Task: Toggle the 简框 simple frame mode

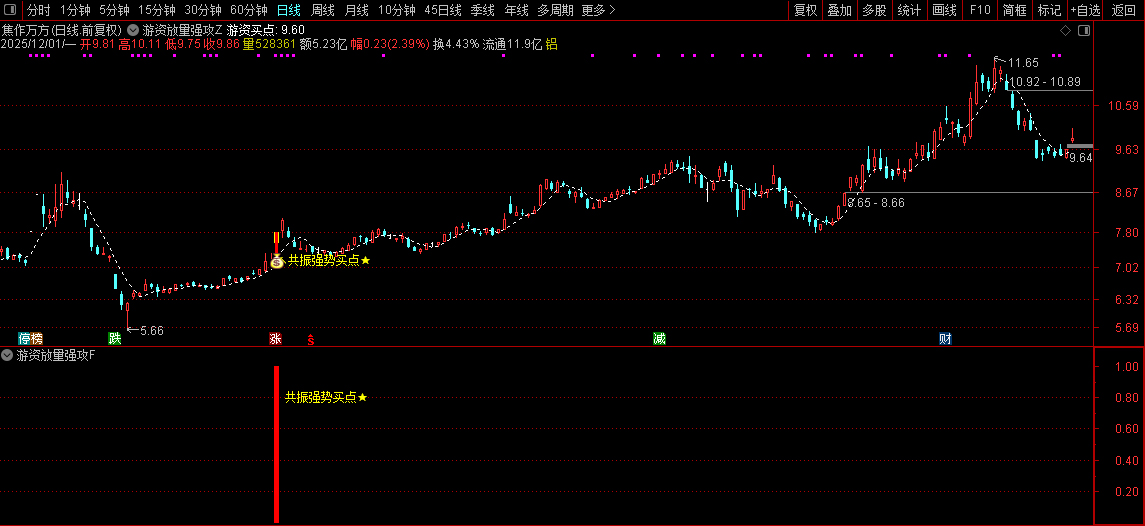Action: pyautogui.click(x=1015, y=10)
